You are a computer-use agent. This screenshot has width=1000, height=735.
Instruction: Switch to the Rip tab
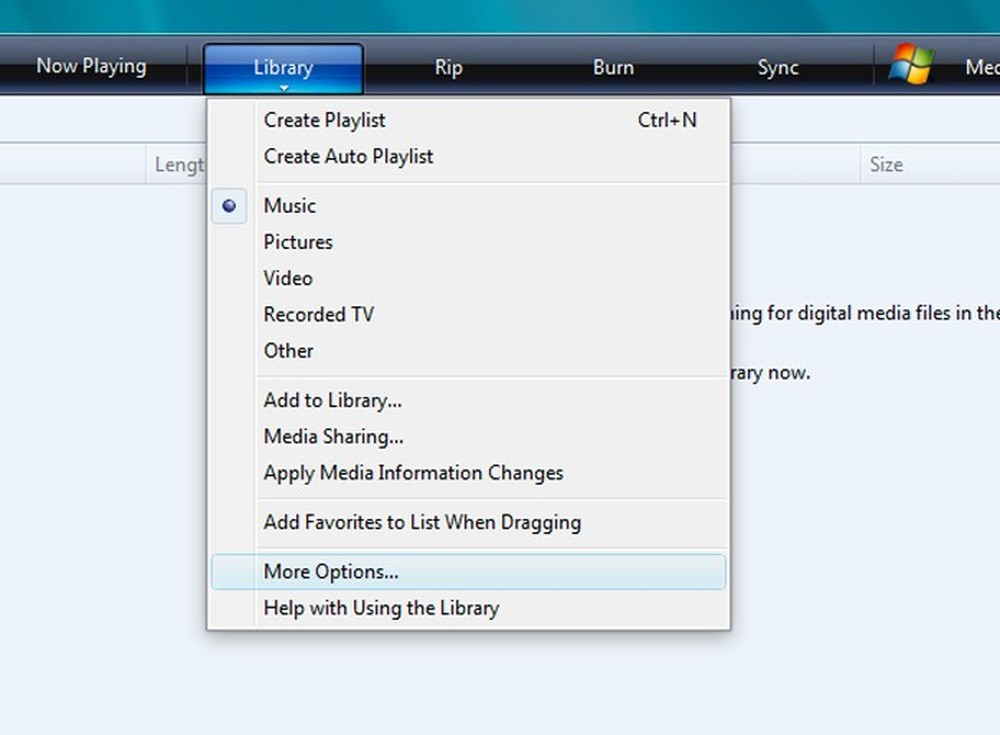(448, 67)
